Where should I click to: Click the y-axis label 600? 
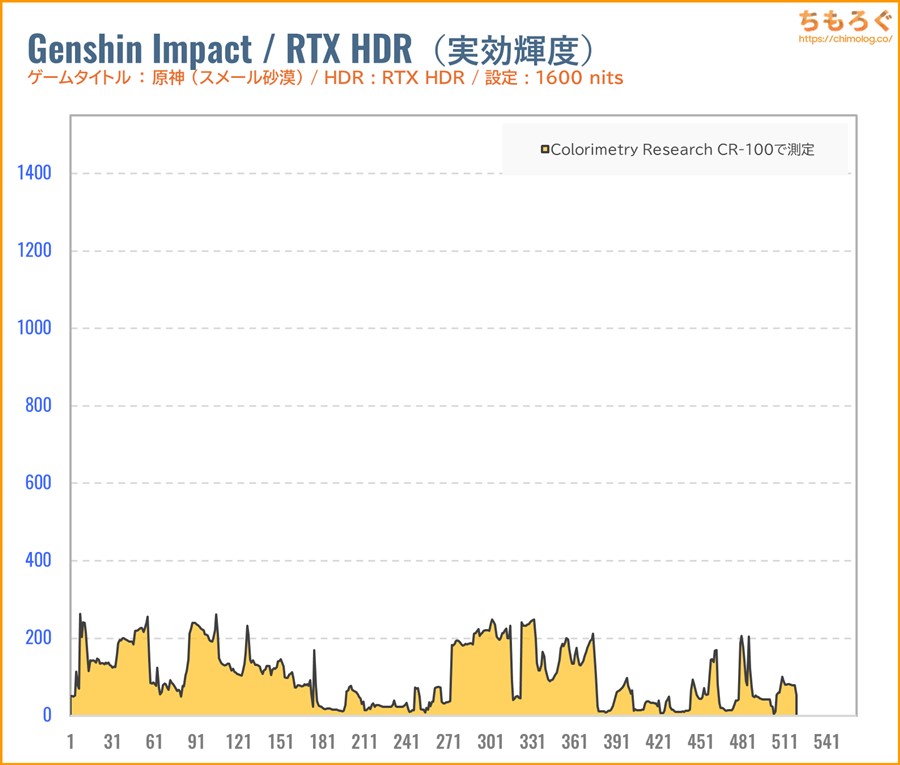click(x=38, y=483)
